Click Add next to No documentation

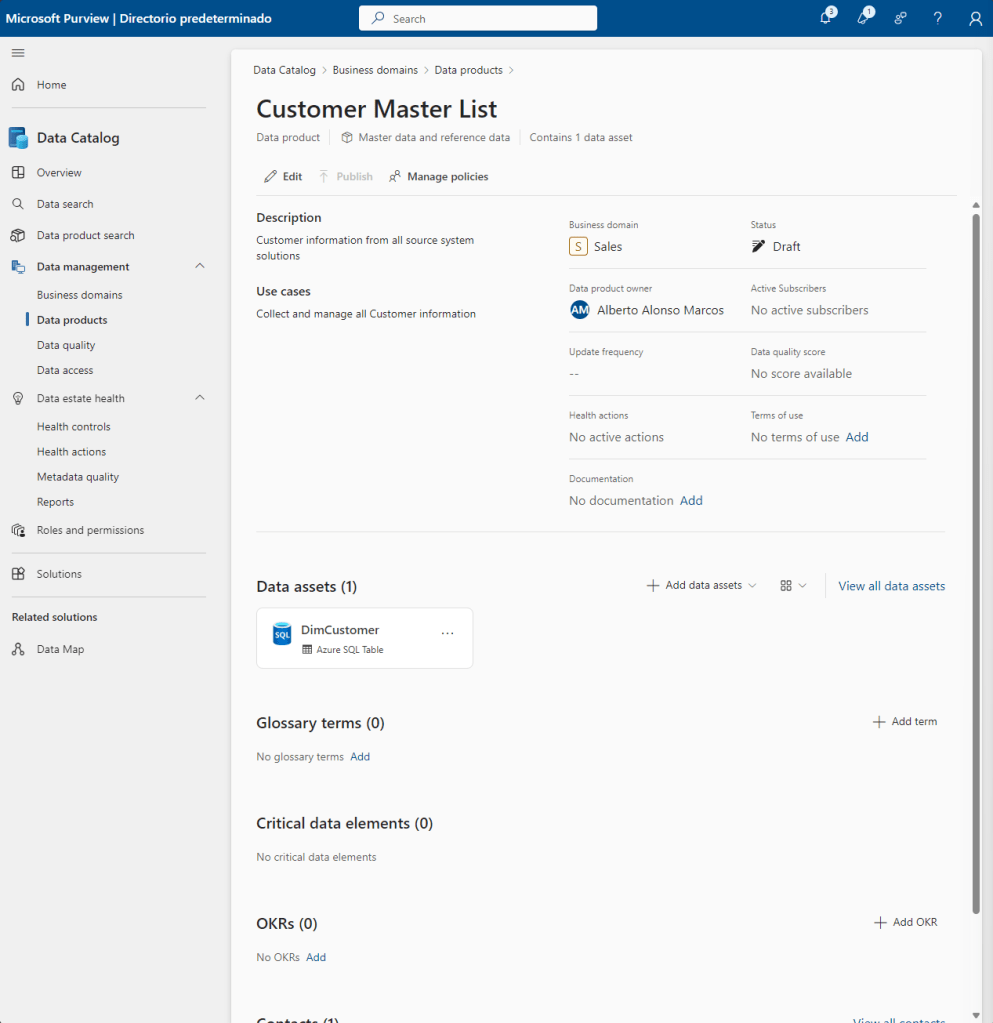691,501
